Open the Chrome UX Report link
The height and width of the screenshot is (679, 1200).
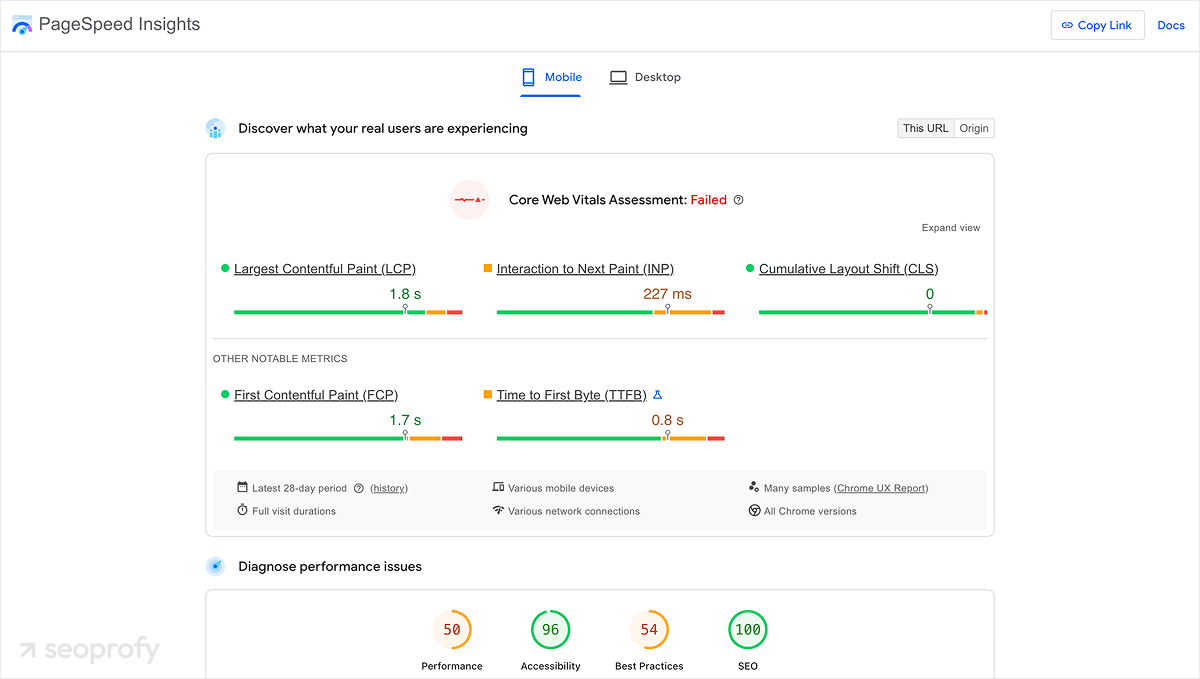click(x=881, y=487)
